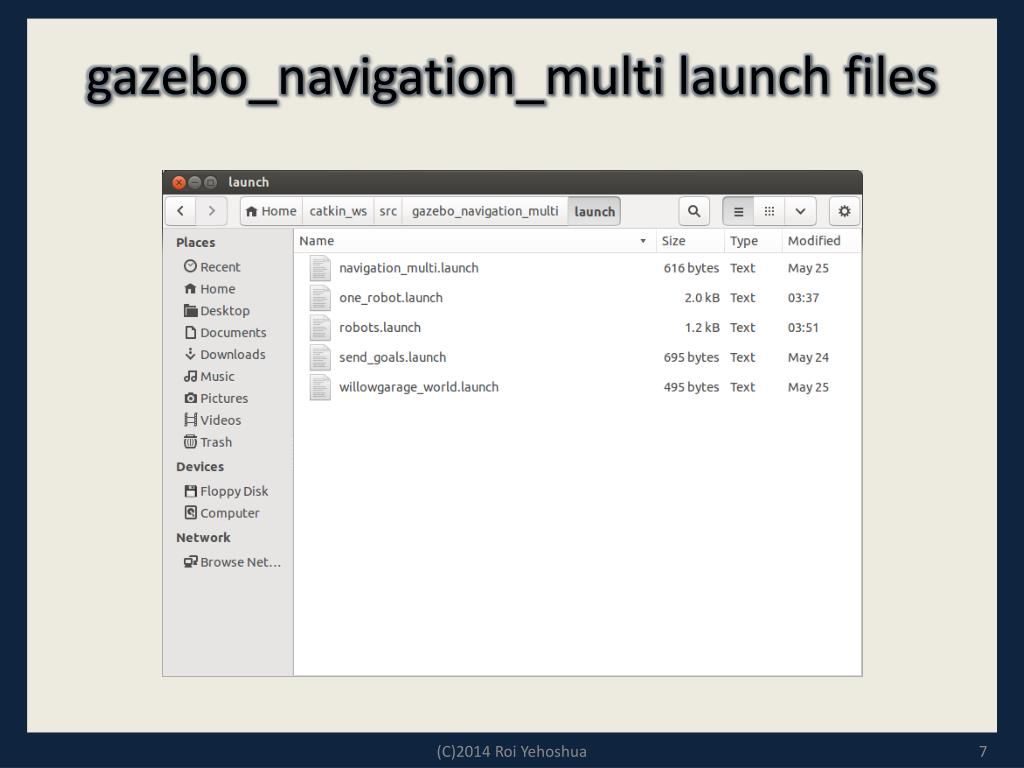
Task: Sort by the Modified column header
Action: click(x=821, y=240)
